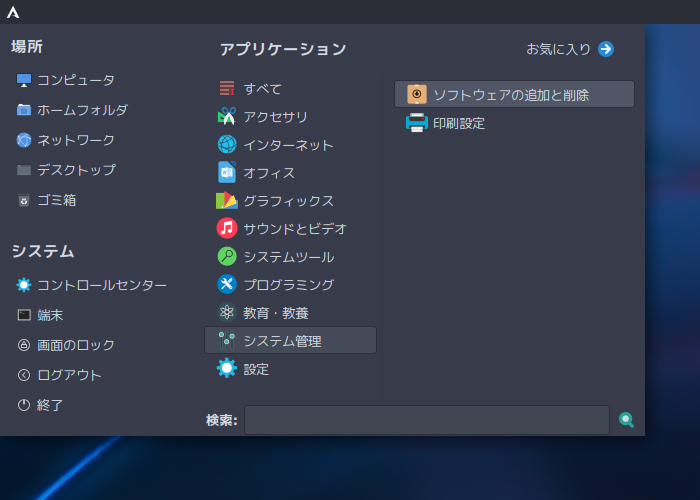Click the Arch logo menu button in panel

tap(13, 12)
